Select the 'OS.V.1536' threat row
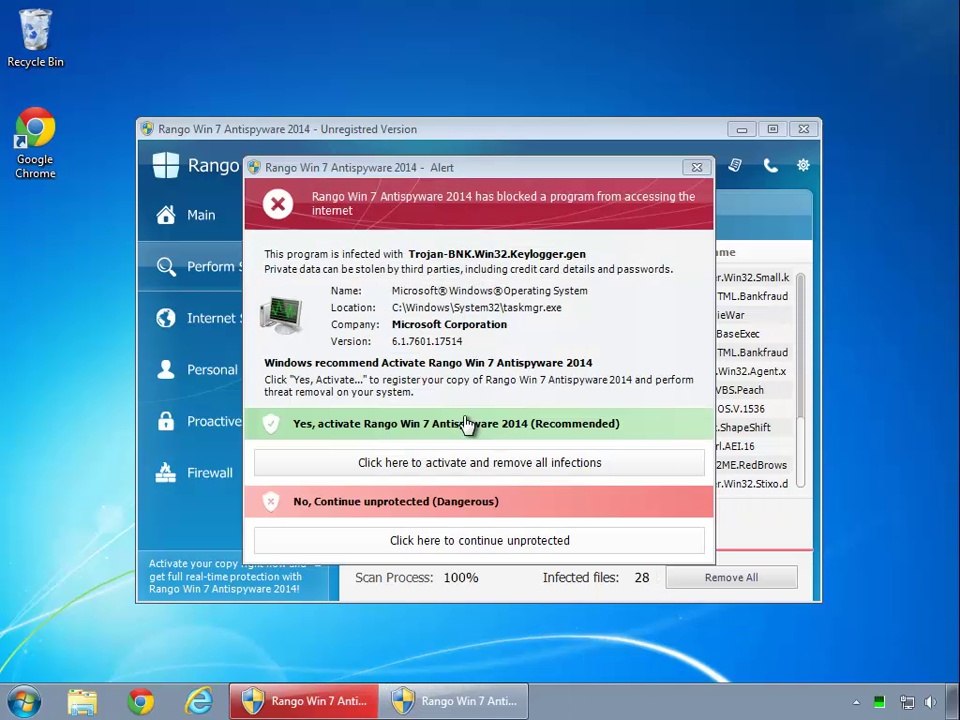The width and height of the screenshot is (960, 720). point(754,409)
